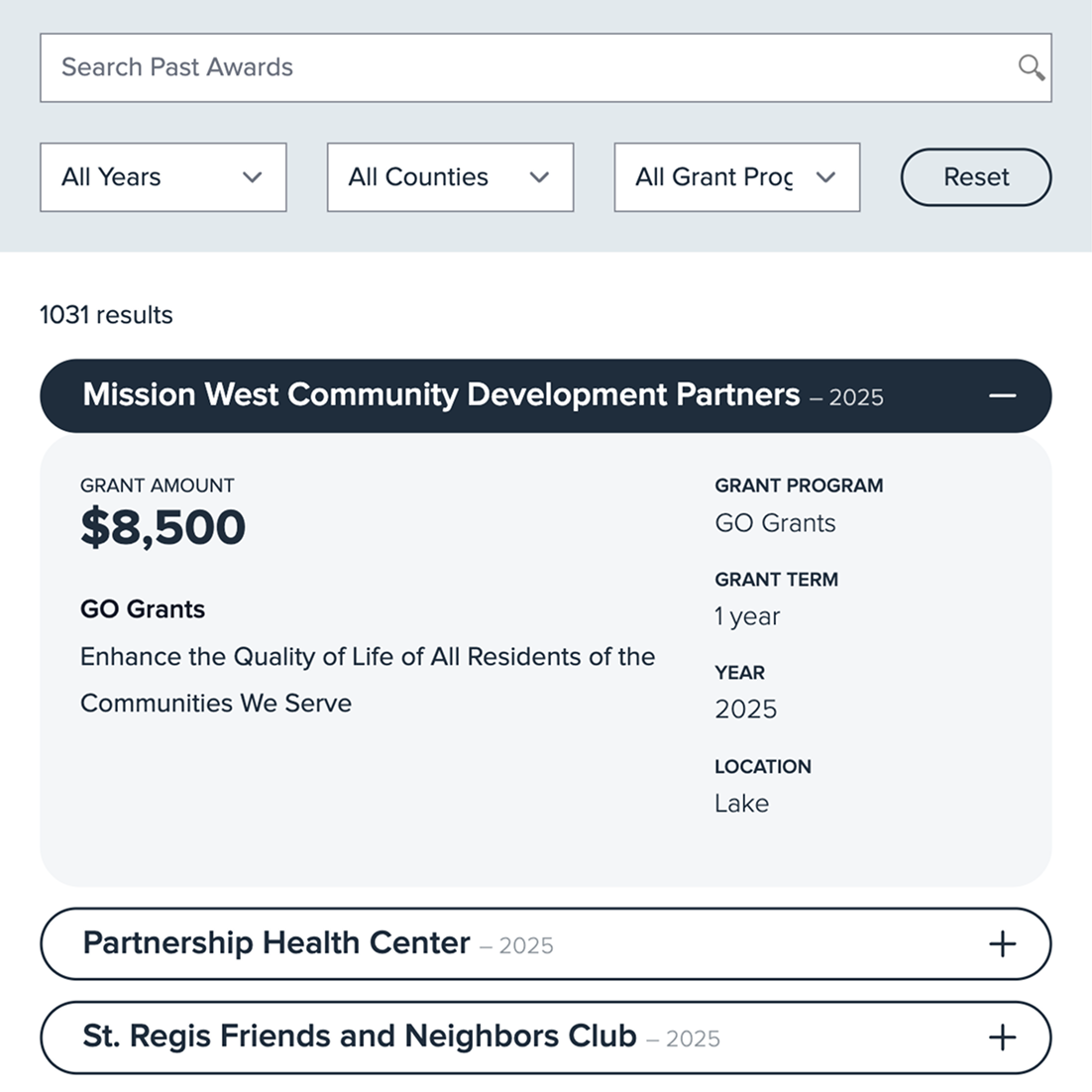Viewport: 1092px width, 1092px height.
Task: Click the bold GO Grants heading
Action: pyautogui.click(x=143, y=609)
